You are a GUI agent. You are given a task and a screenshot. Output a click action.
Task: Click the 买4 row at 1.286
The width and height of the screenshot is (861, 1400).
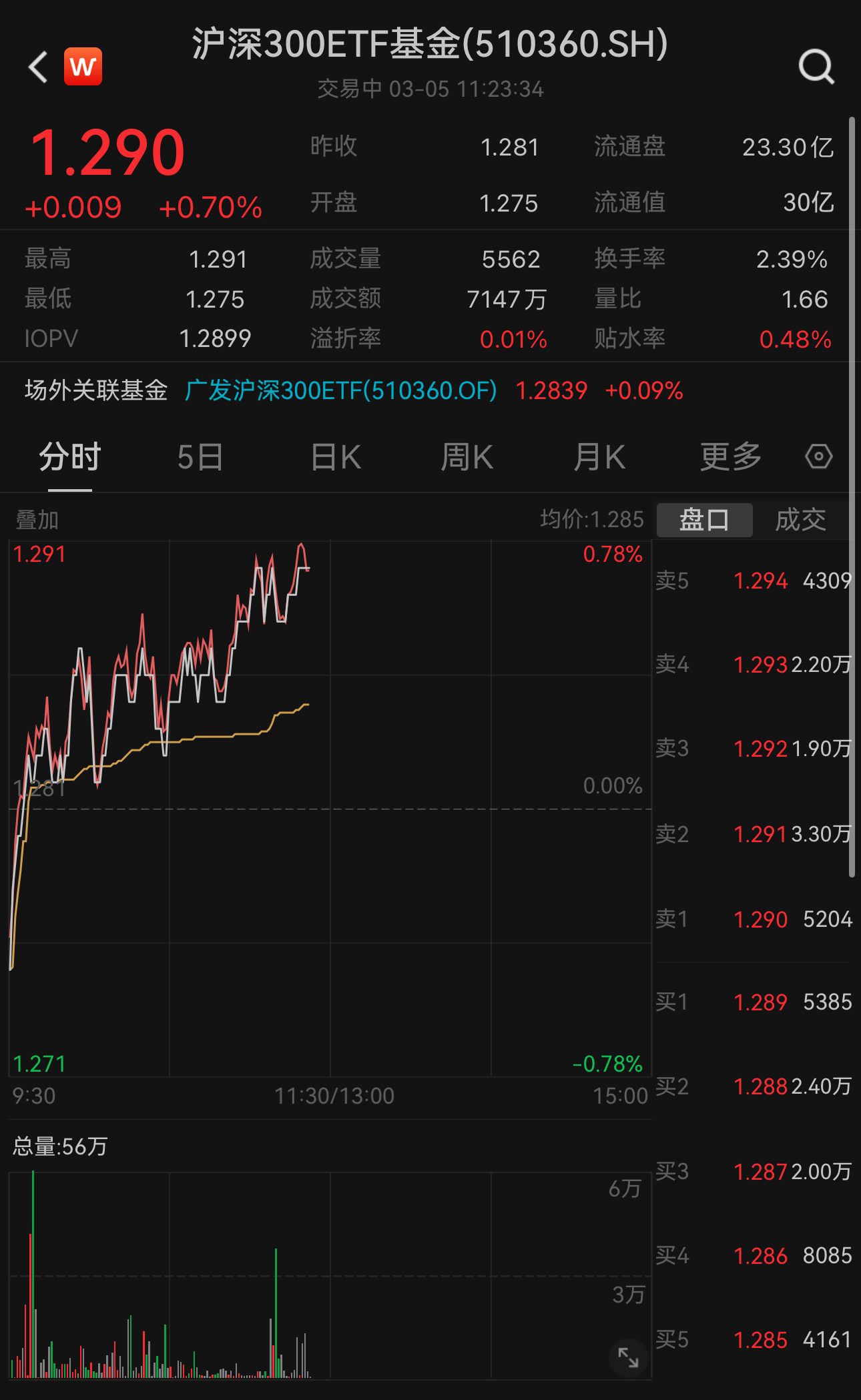(754, 1255)
